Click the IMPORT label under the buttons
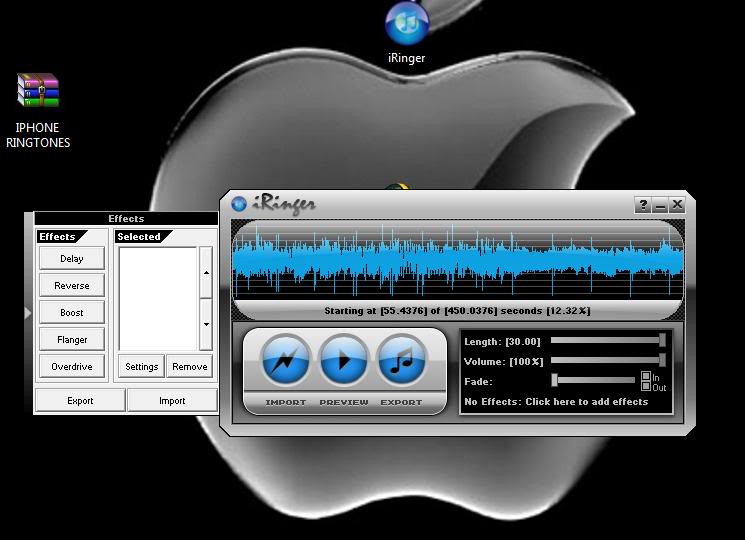745x540 pixels. [286, 402]
